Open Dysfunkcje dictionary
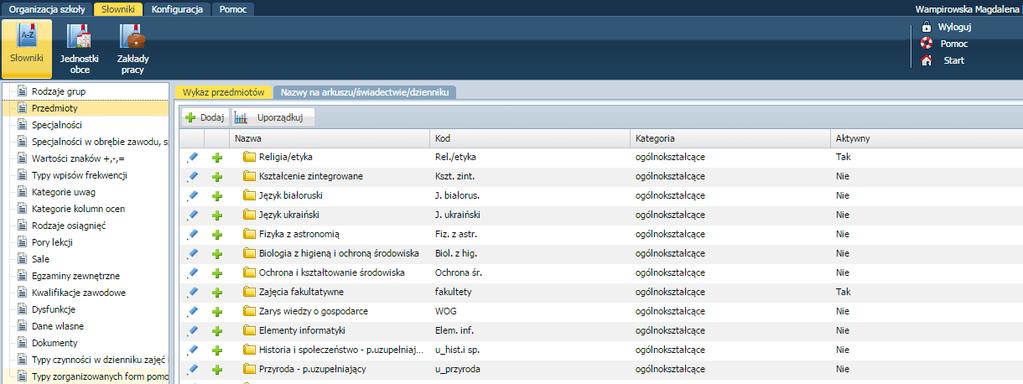This screenshot has width=1023, height=384. point(53,310)
